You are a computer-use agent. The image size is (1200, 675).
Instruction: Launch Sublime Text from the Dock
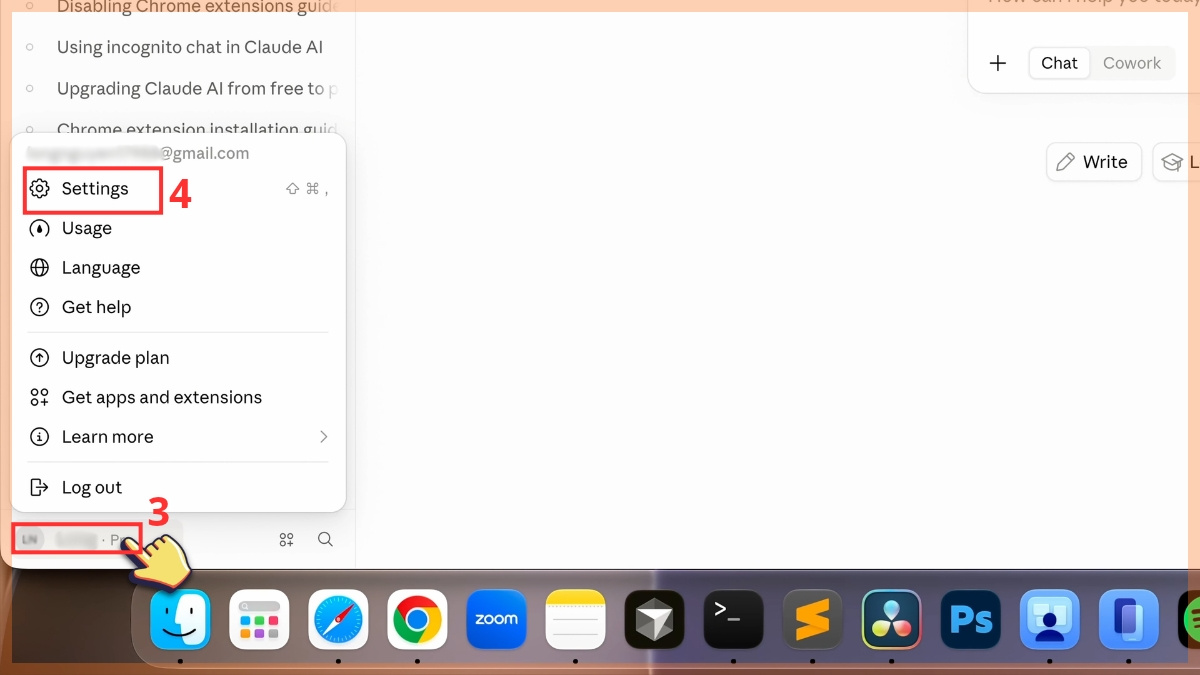coord(812,620)
